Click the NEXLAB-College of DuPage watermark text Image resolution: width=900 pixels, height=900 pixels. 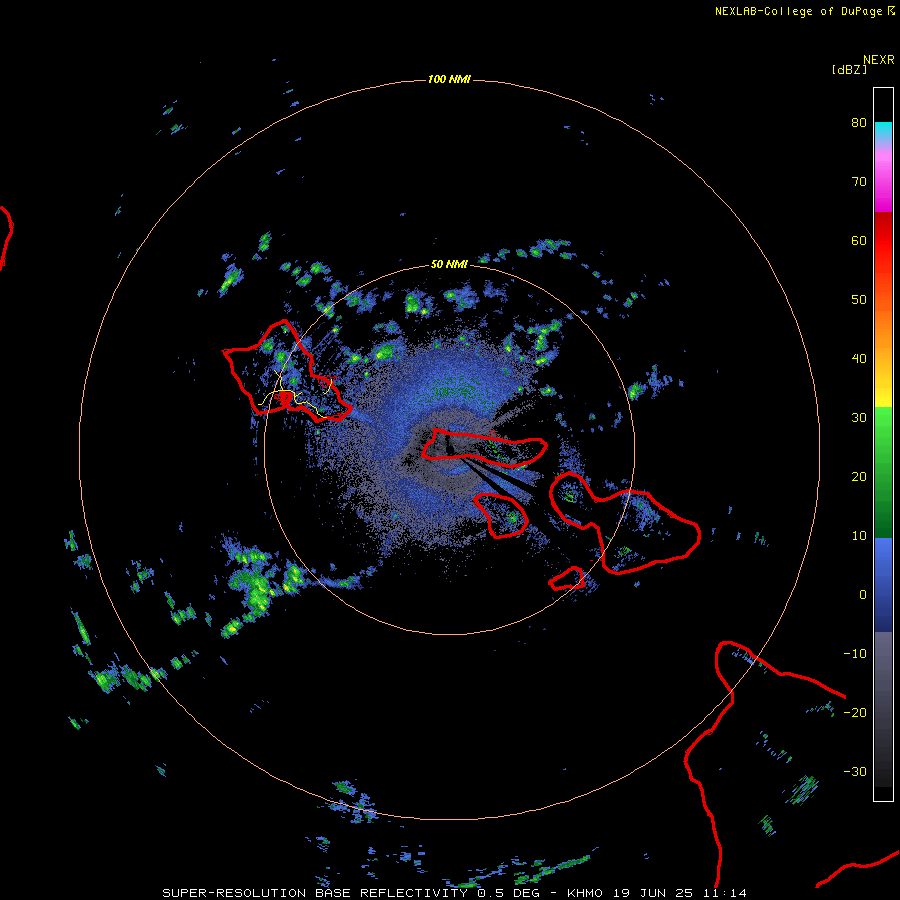[805, 11]
